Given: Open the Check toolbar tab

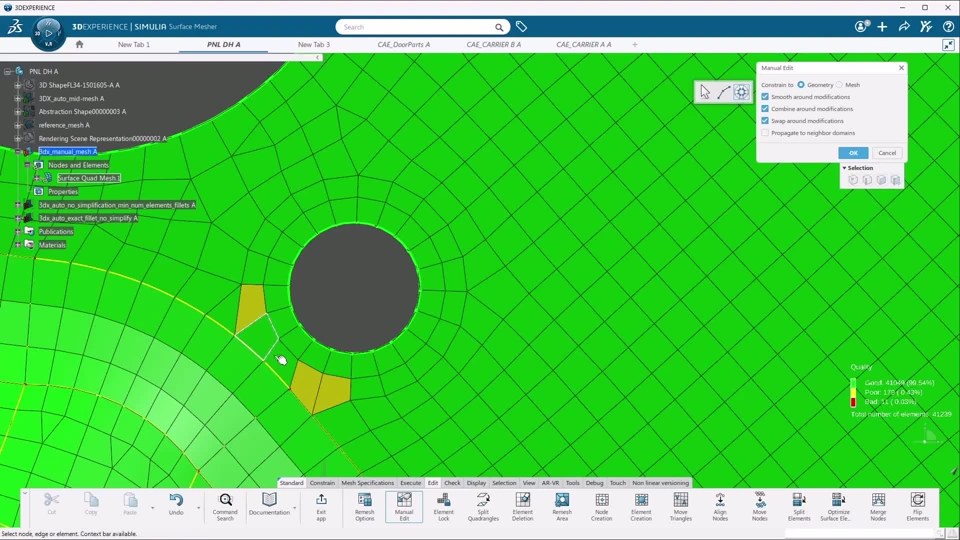Looking at the screenshot, I should coord(452,482).
